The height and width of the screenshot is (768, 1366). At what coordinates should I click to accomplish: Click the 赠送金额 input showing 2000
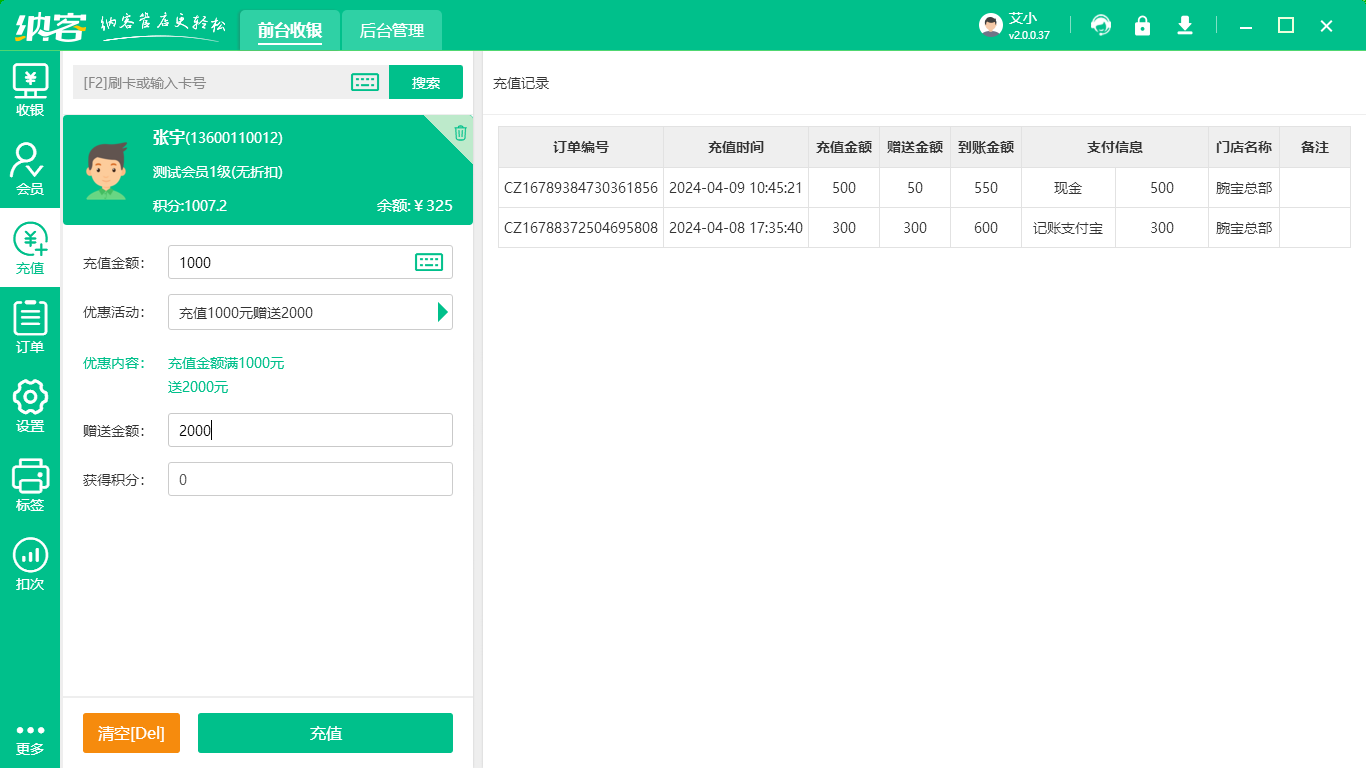(310, 430)
